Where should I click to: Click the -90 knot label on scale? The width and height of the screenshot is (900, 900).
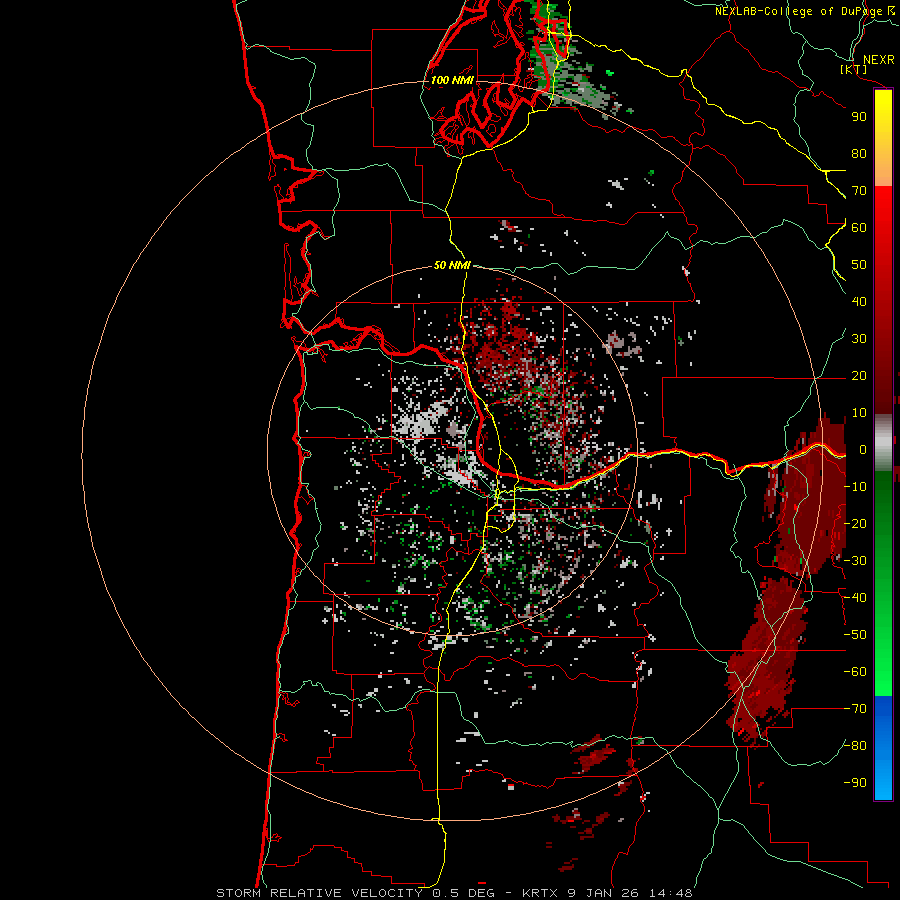pos(855,783)
